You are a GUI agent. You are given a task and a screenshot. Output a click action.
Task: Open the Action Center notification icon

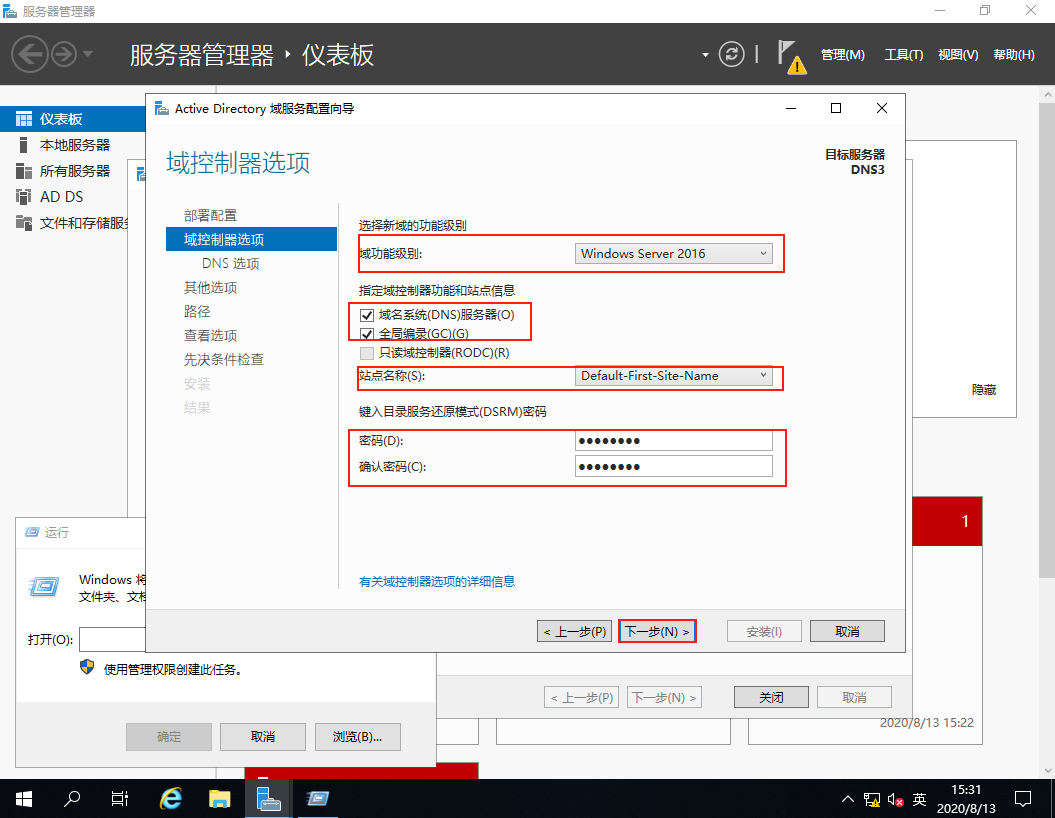coord(1023,799)
